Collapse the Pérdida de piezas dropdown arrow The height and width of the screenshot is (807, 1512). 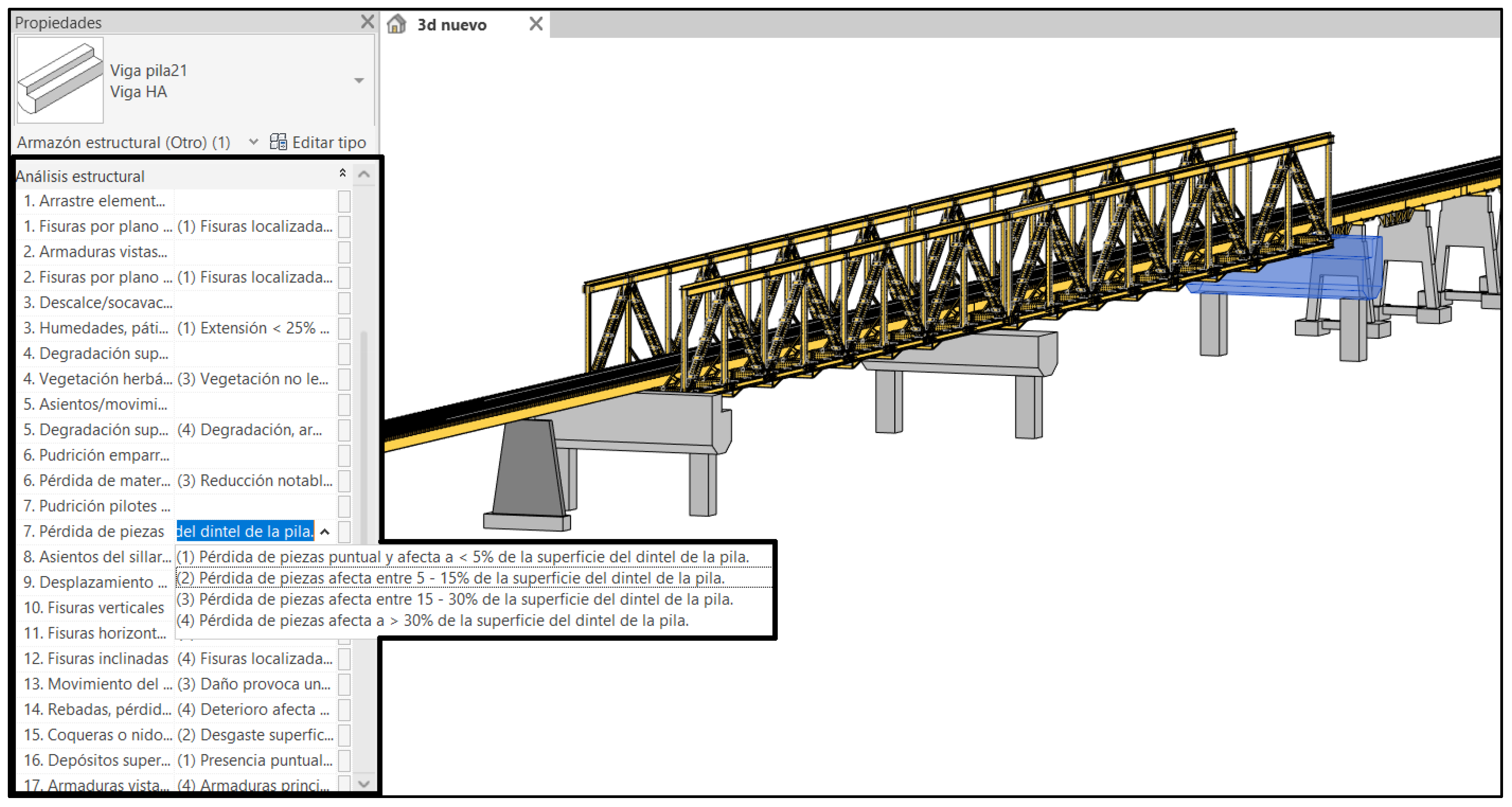click(x=324, y=532)
